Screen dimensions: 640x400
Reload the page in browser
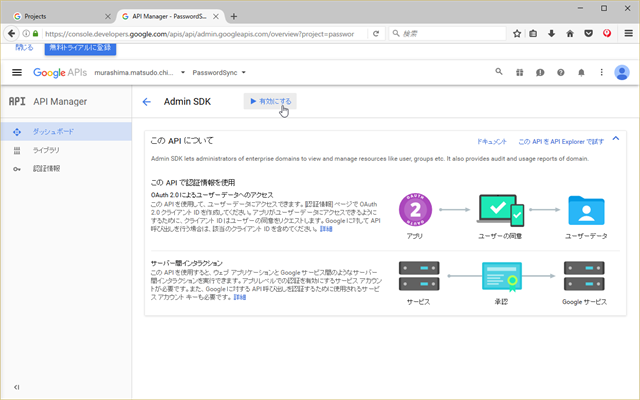(376, 33)
